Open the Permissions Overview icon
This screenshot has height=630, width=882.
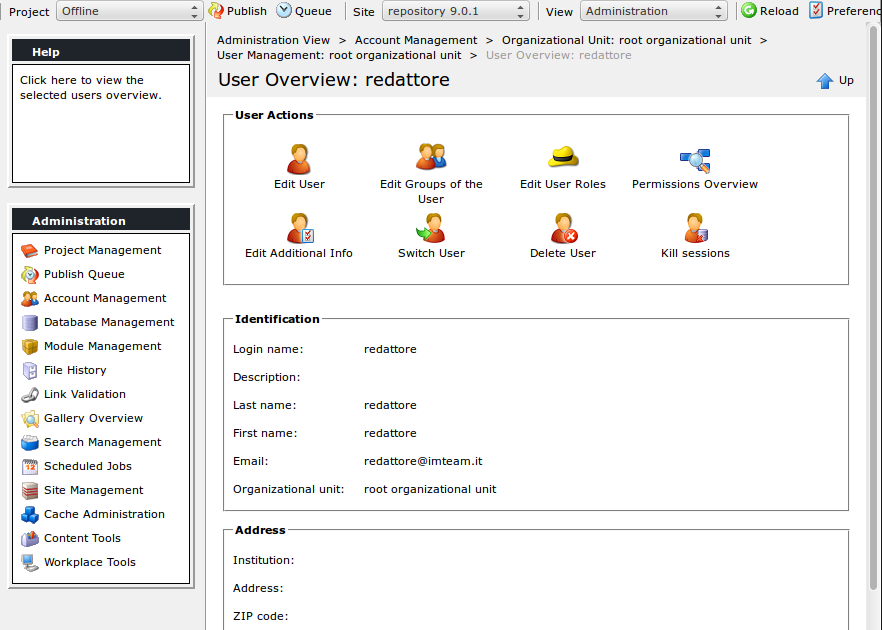pyautogui.click(x=695, y=161)
